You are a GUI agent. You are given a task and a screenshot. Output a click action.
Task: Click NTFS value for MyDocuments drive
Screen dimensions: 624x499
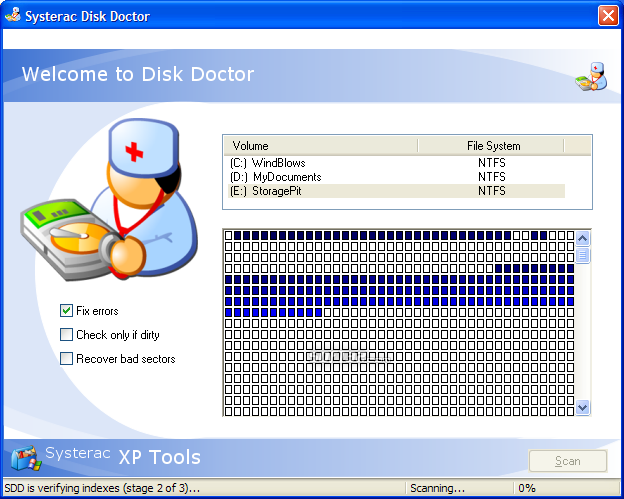click(x=492, y=177)
